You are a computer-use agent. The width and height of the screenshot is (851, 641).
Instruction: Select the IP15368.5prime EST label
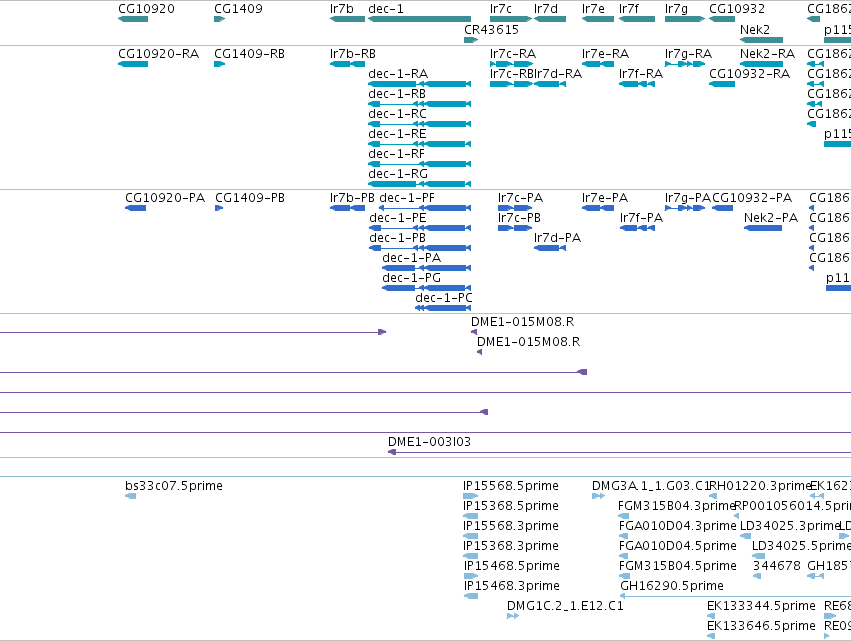[x=511, y=506]
